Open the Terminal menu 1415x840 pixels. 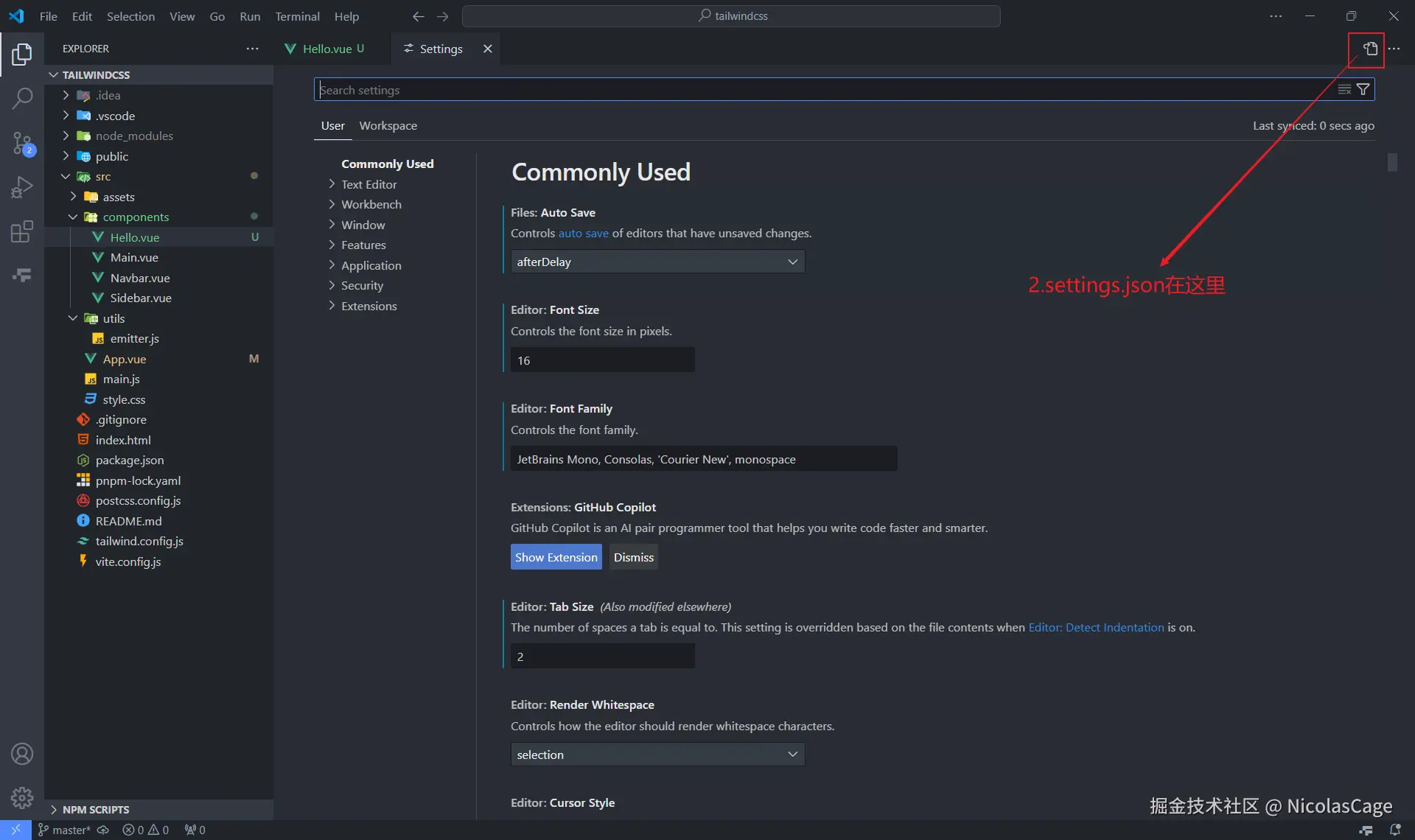point(297,16)
